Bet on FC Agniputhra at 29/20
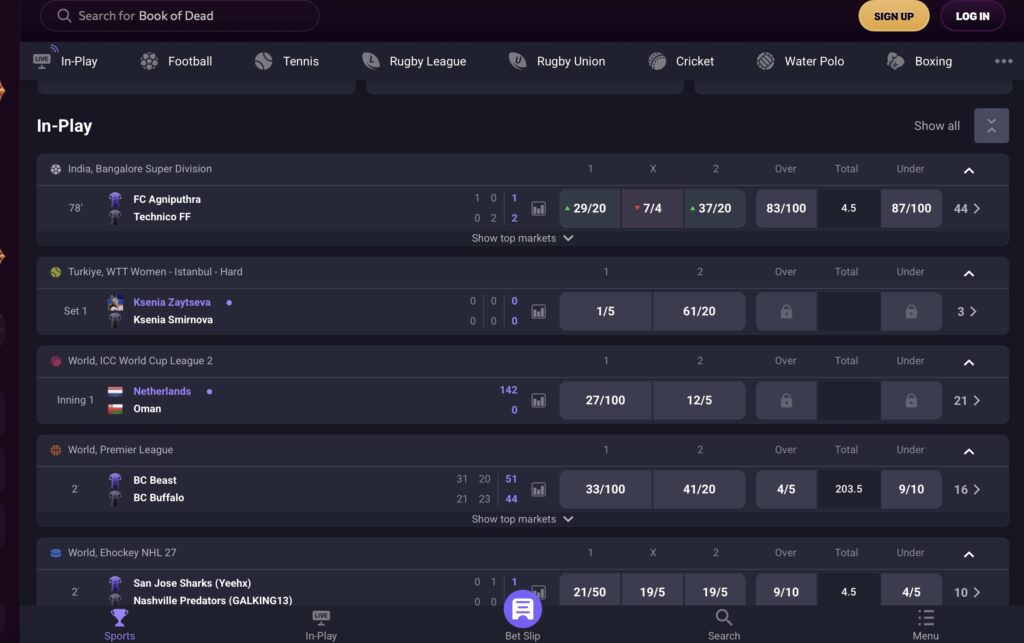The width and height of the screenshot is (1024, 643). point(590,208)
